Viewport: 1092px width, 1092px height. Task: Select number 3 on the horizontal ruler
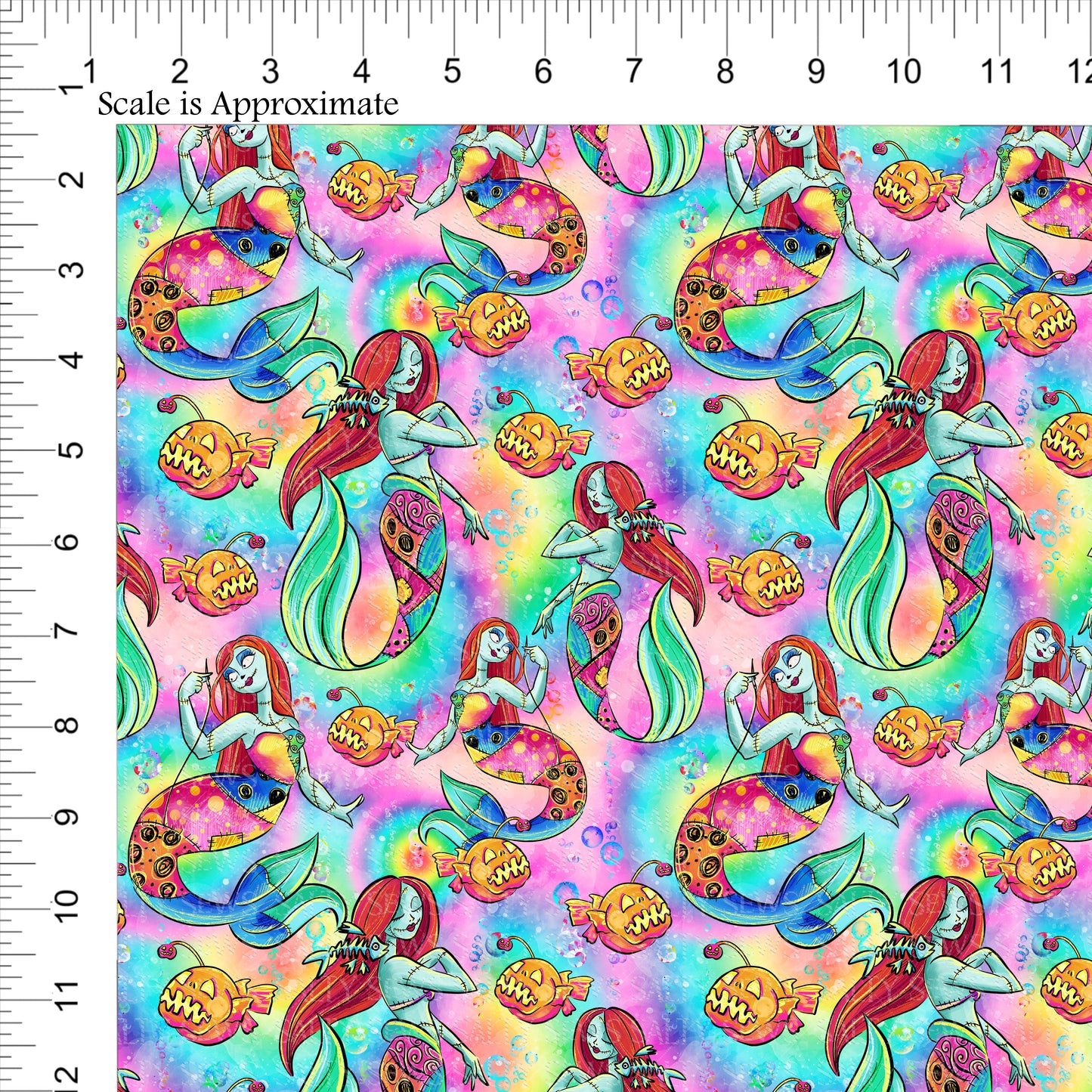pyautogui.click(x=271, y=72)
